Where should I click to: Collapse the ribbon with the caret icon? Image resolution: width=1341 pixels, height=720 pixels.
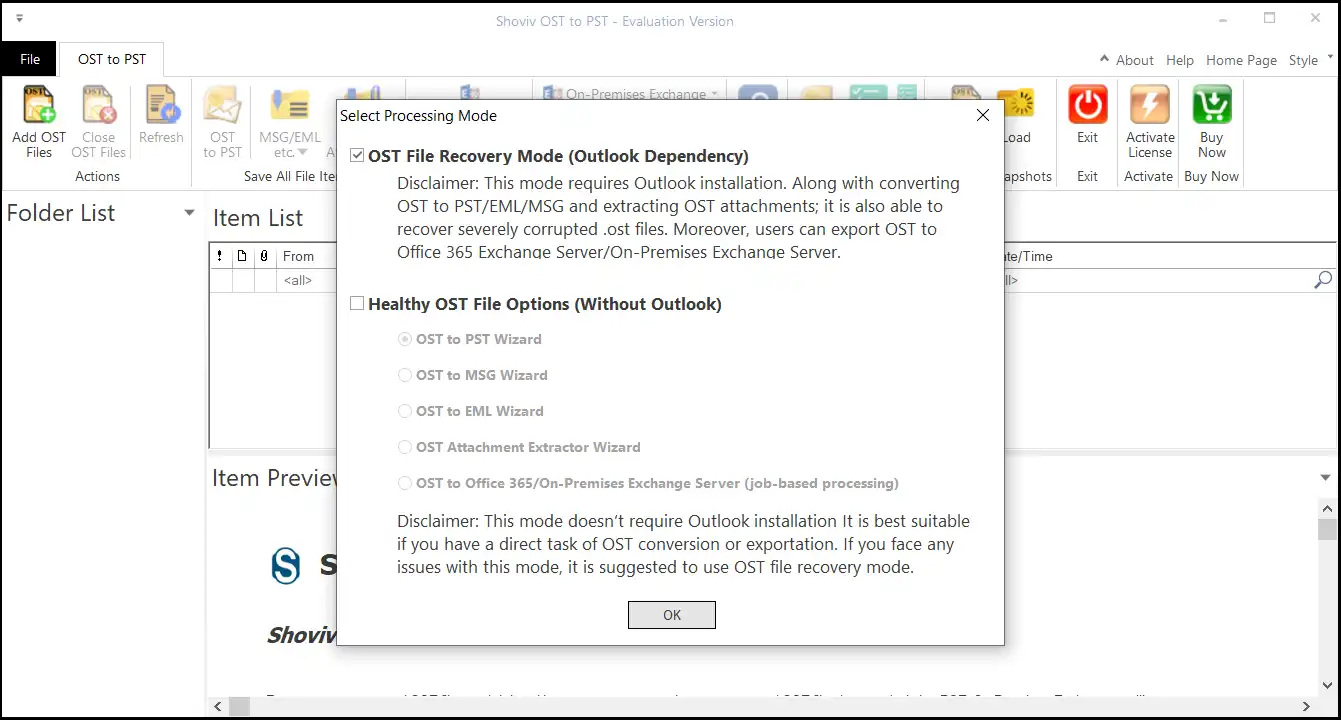[1104, 59]
